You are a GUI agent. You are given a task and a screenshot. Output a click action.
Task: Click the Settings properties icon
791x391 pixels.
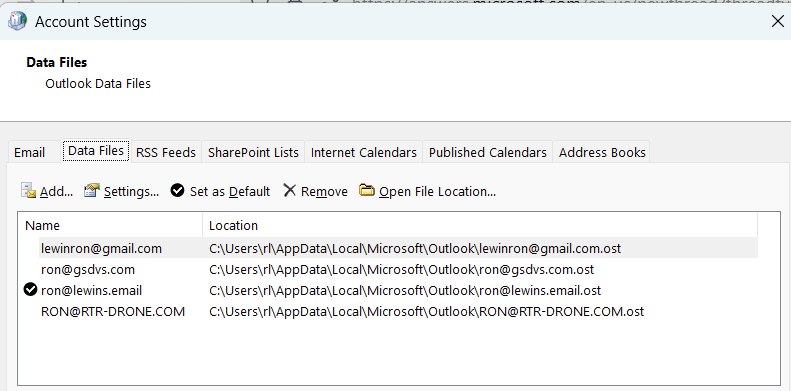point(92,191)
